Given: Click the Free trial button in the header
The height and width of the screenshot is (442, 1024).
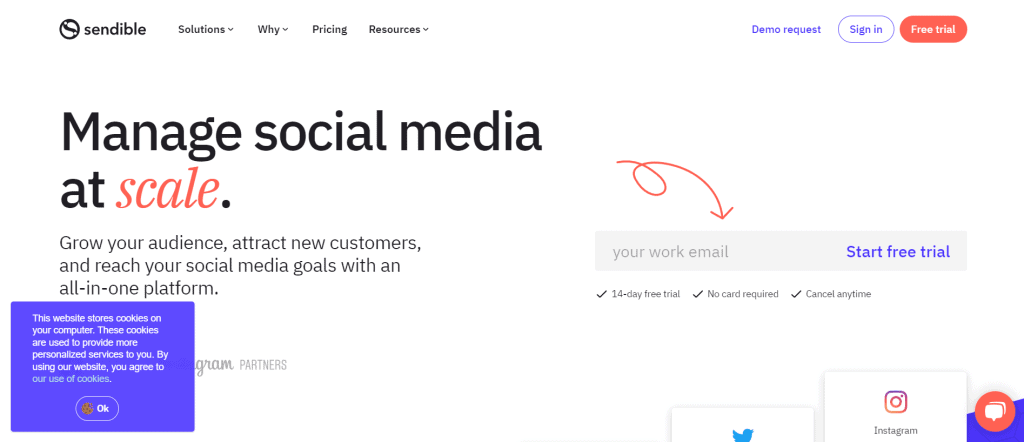Looking at the screenshot, I should [933, 29].
